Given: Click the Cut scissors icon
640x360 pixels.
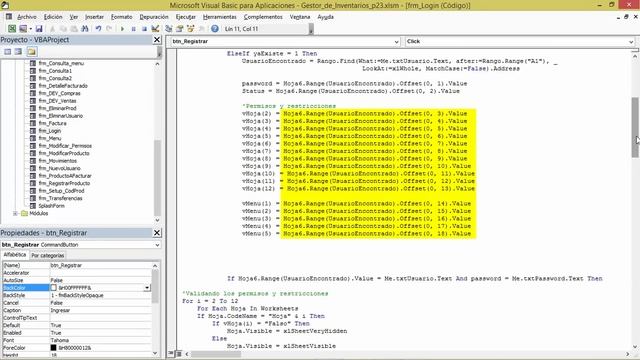Looking at the screenshot, I should click(52, 29).
